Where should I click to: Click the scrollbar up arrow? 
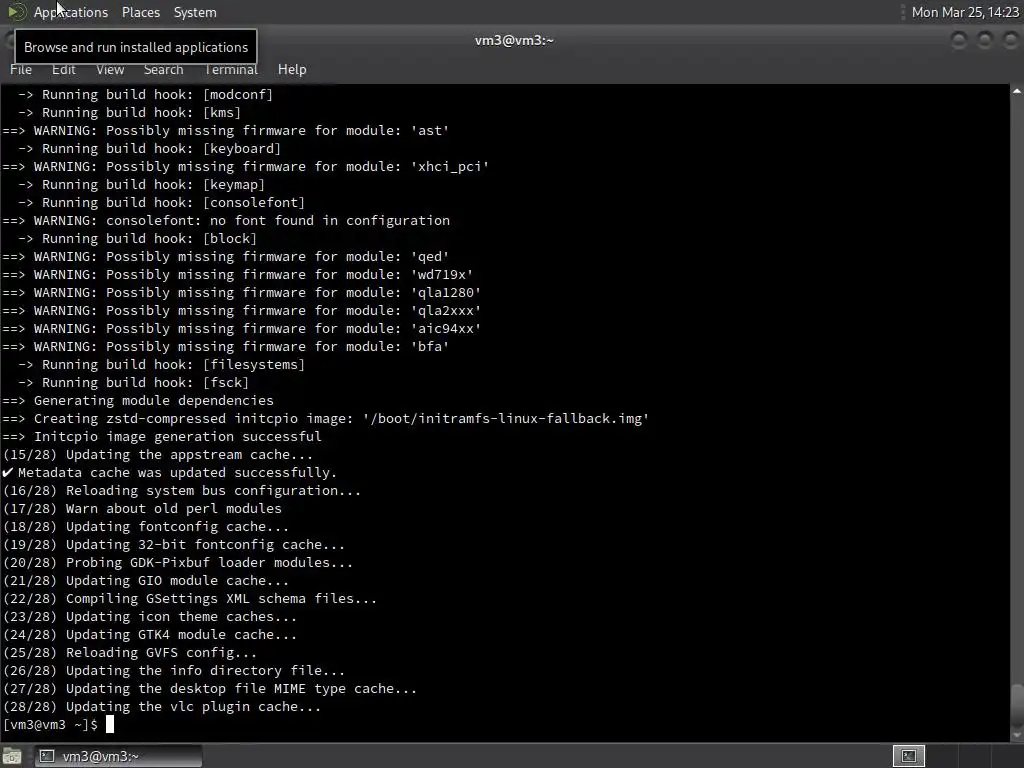click(x=1017, y=91)
